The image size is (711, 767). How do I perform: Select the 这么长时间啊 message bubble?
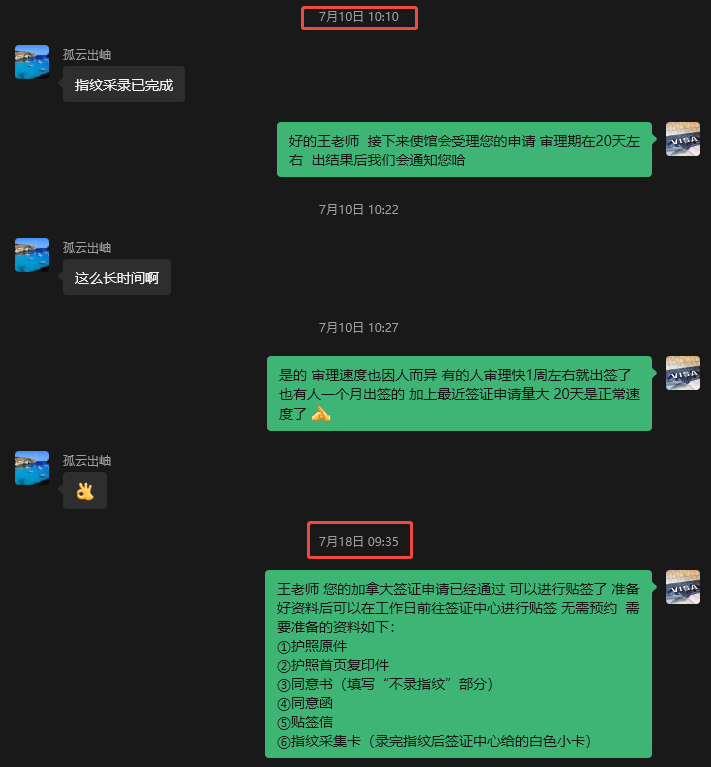pos(117,277)
